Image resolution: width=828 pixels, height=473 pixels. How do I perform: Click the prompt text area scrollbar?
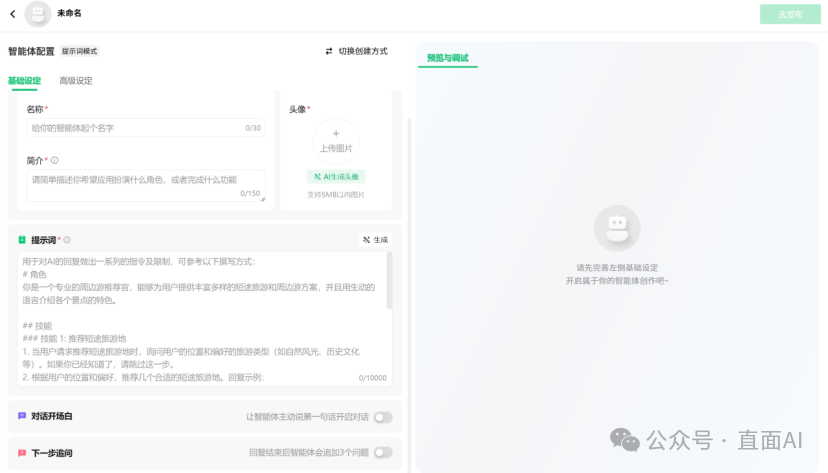pyautogui.click(x=390, y=281)
